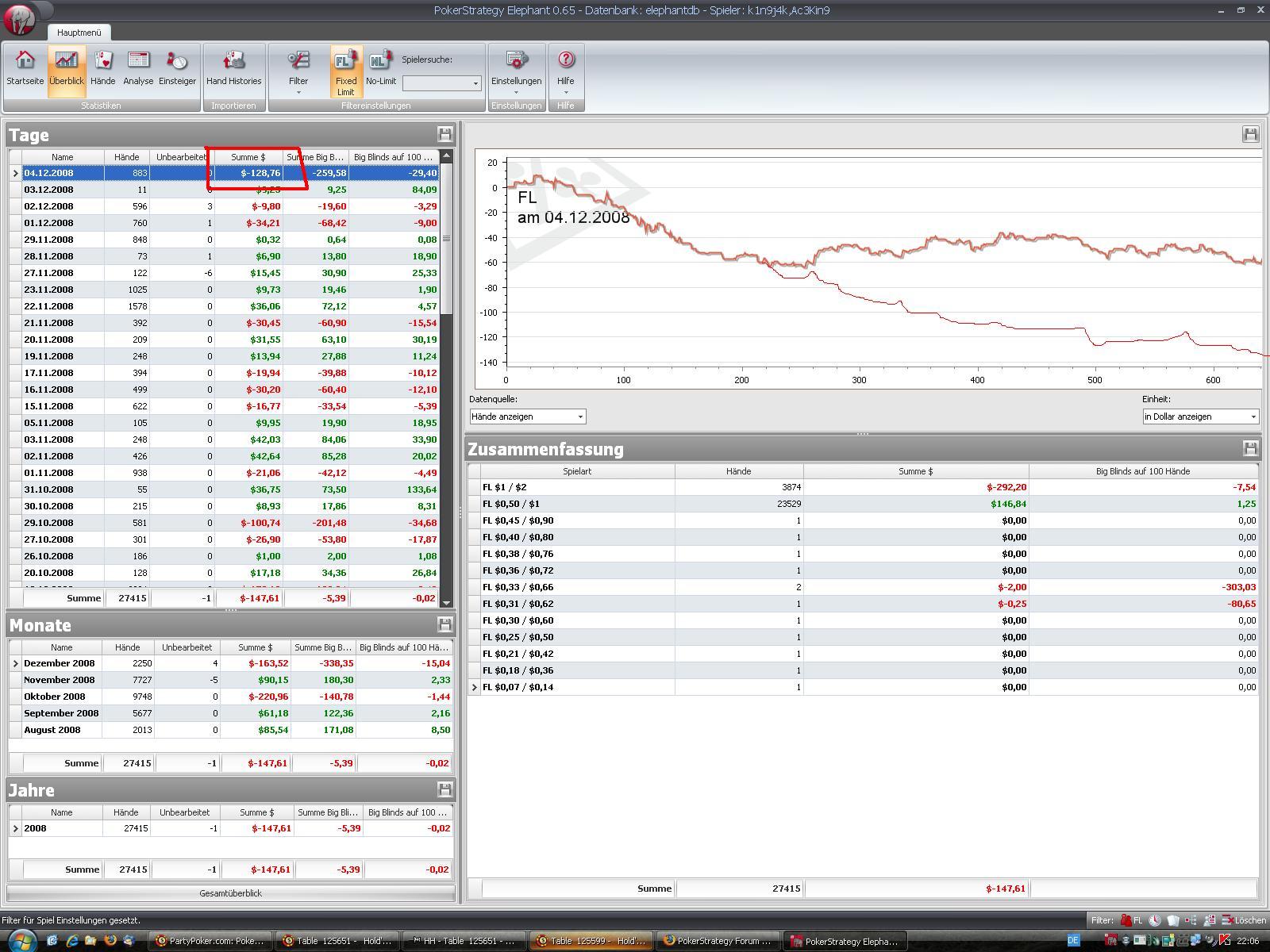Save the Zusammenfassung panel data
1270x952 pixels.
tap(1250, 448)
